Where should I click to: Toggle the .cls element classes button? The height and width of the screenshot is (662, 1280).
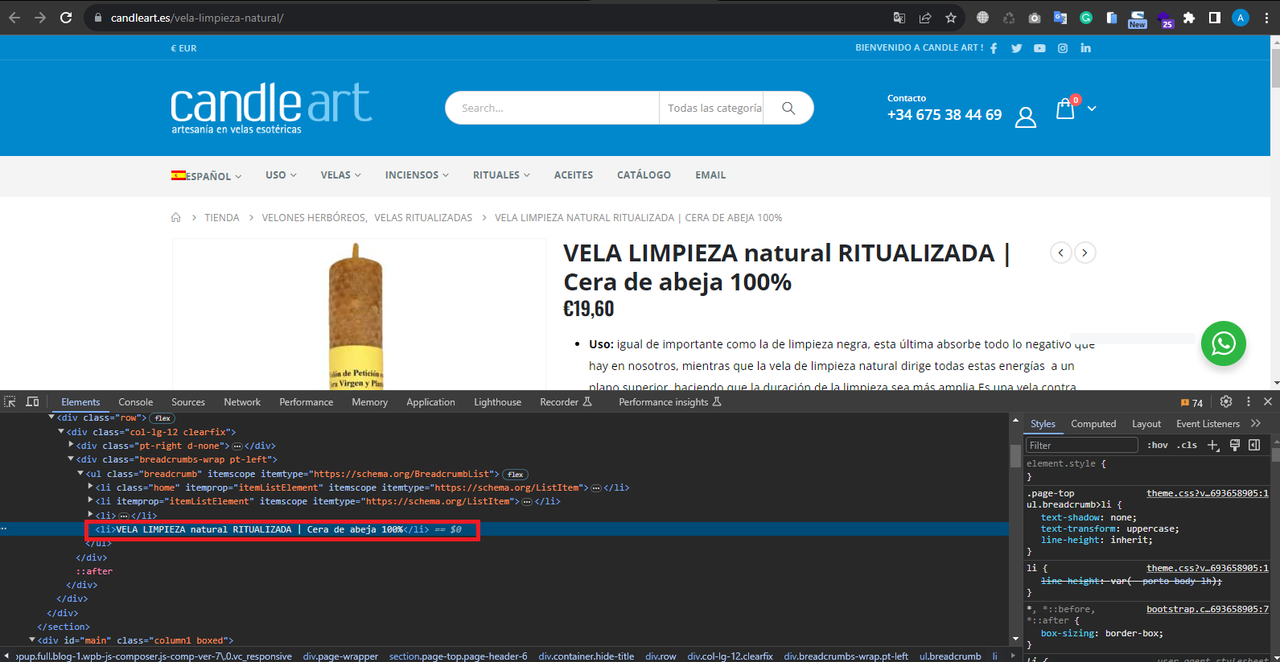[1187, 445]
